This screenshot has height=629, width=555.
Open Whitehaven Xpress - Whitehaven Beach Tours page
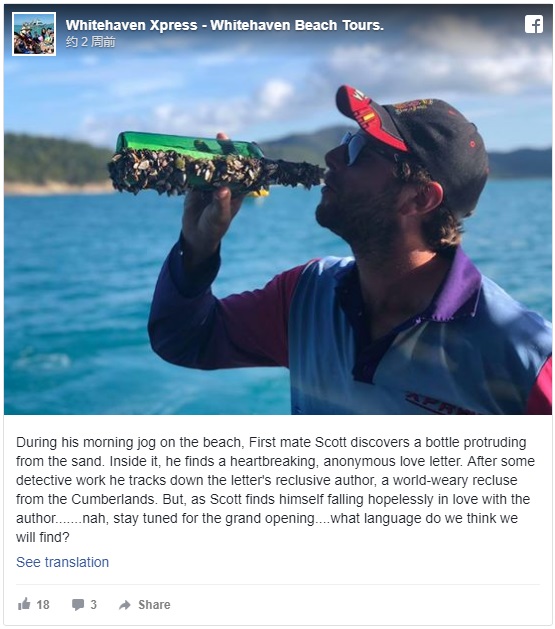(225, 25)
